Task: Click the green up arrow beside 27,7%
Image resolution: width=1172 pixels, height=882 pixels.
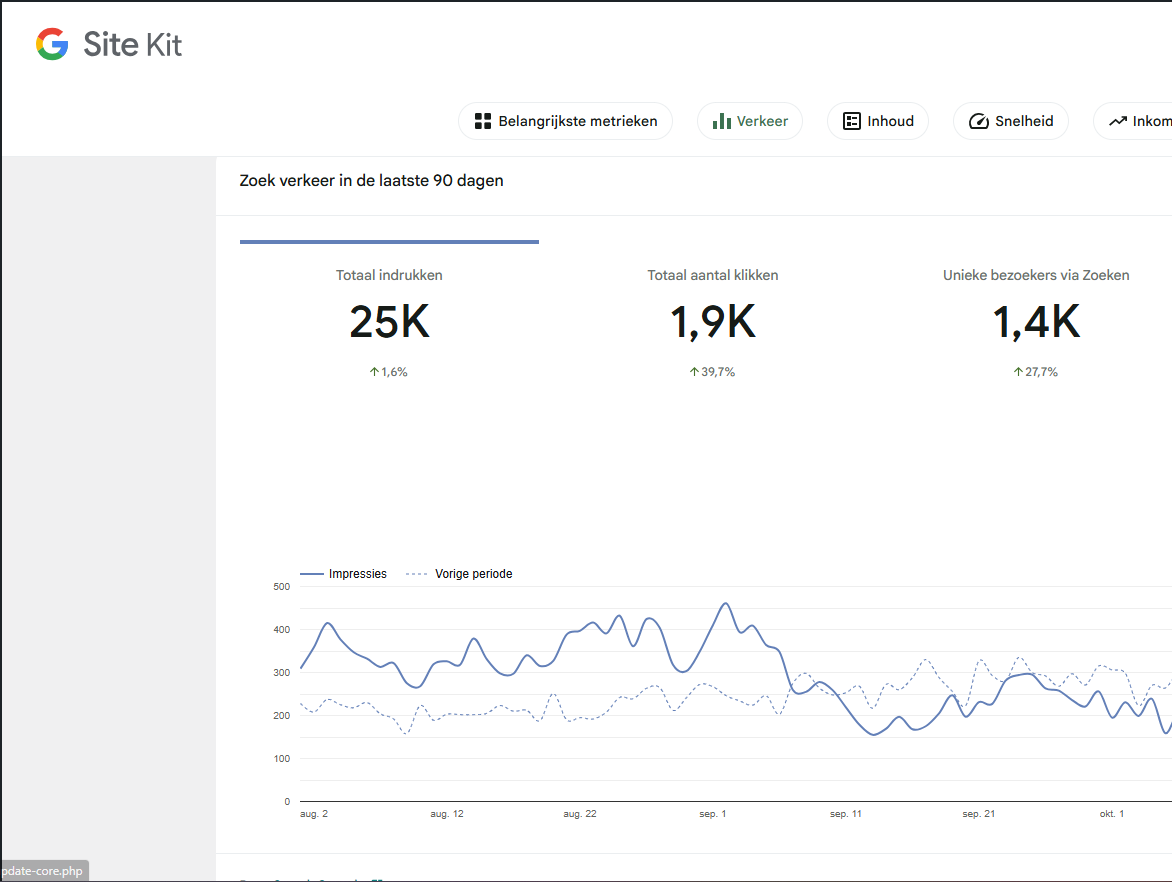Action: click(1018, 372)
